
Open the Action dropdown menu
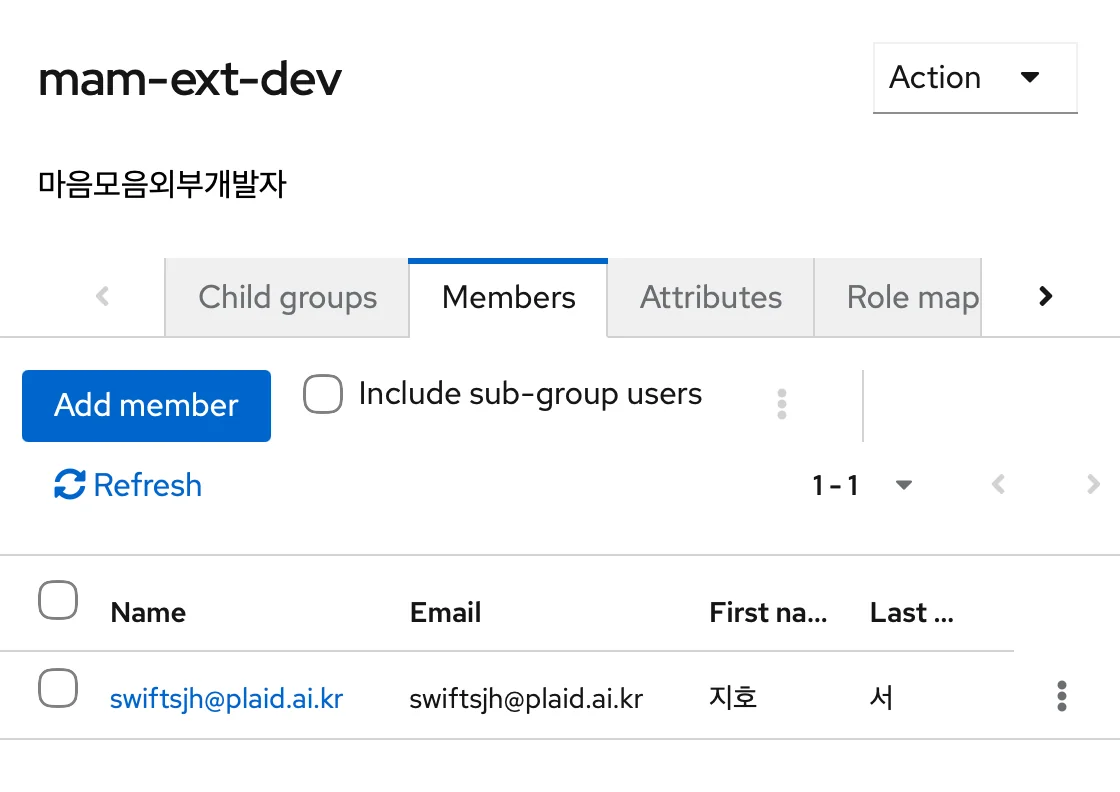(974, 78)
